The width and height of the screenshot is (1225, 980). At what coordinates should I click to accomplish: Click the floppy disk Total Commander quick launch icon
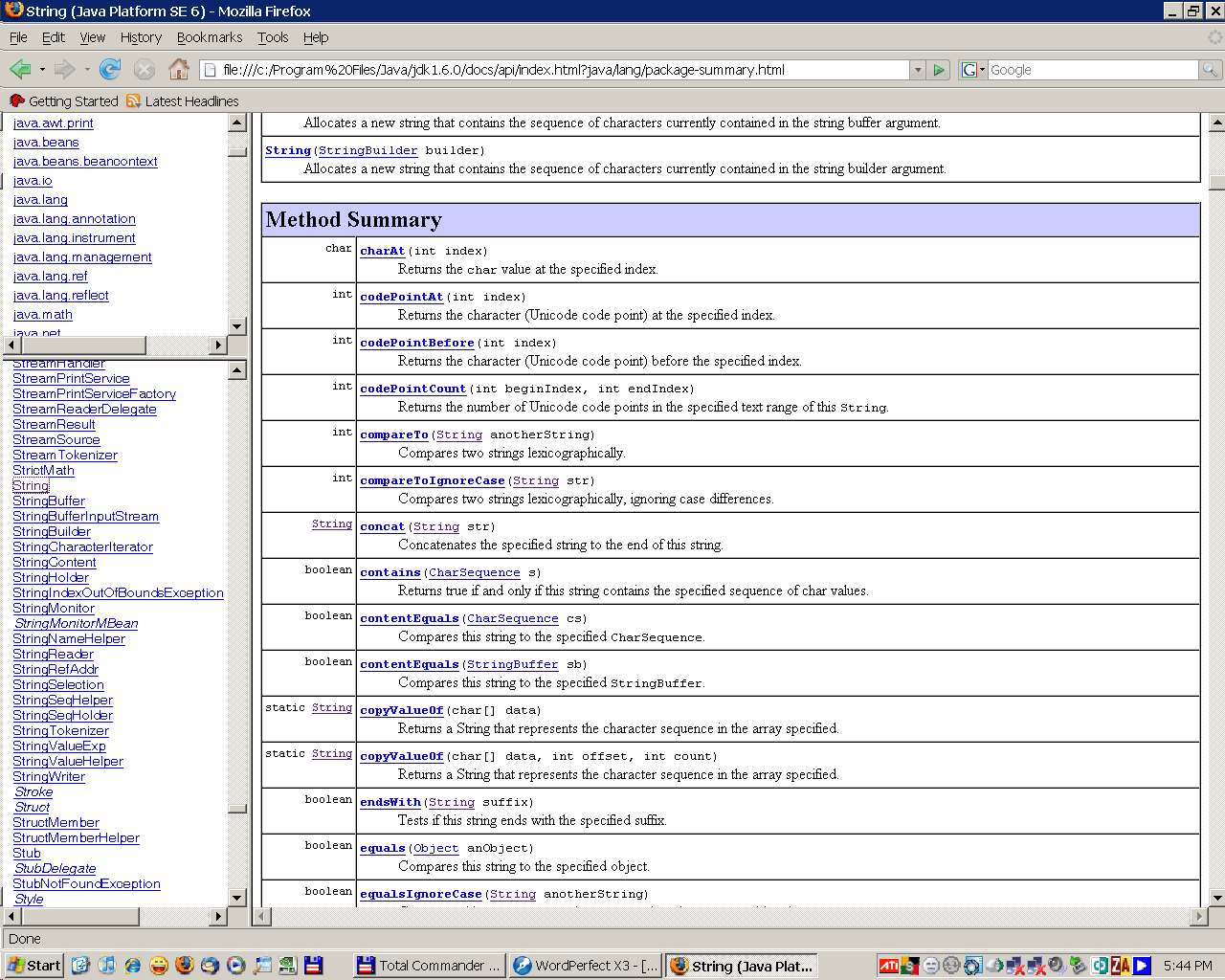313,966
